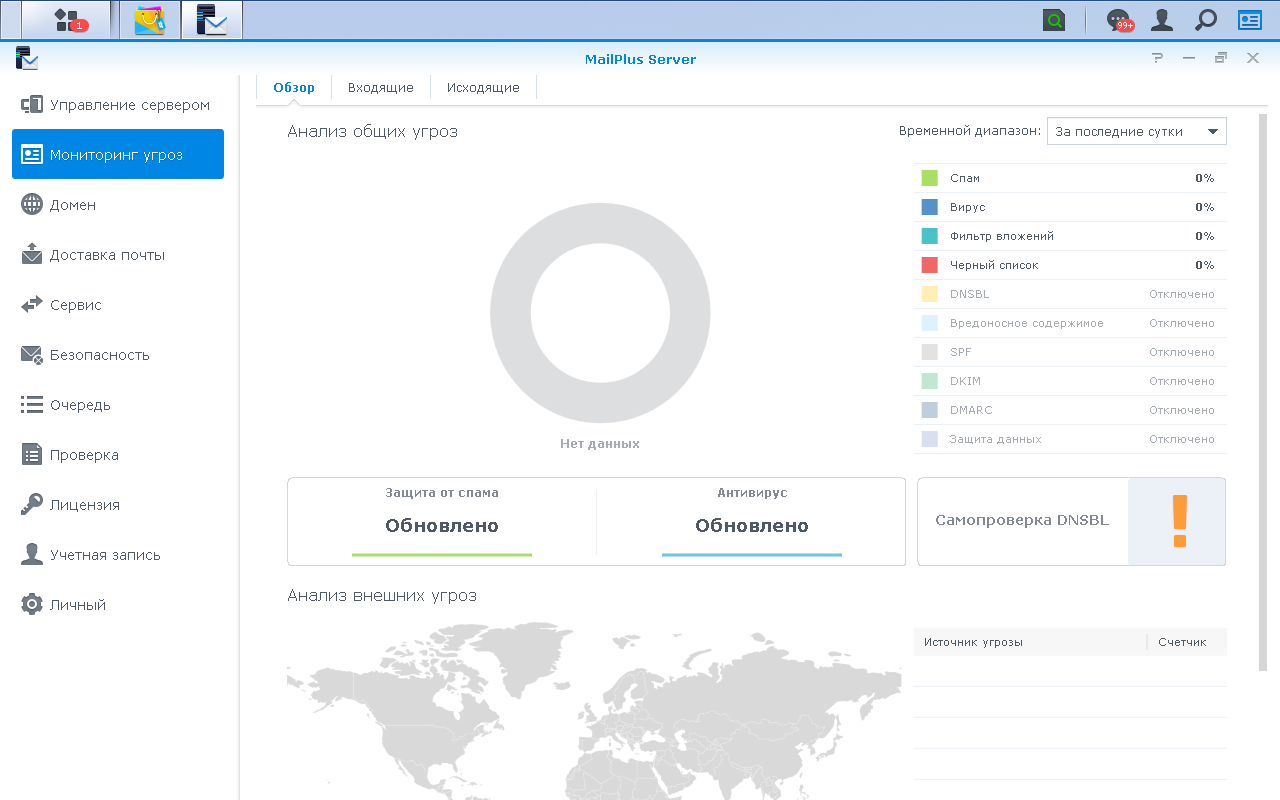The image size is (1280, 800).
Task: Click the Спам green color swatch
Action: pyautogui.click(x=930, y=178)
